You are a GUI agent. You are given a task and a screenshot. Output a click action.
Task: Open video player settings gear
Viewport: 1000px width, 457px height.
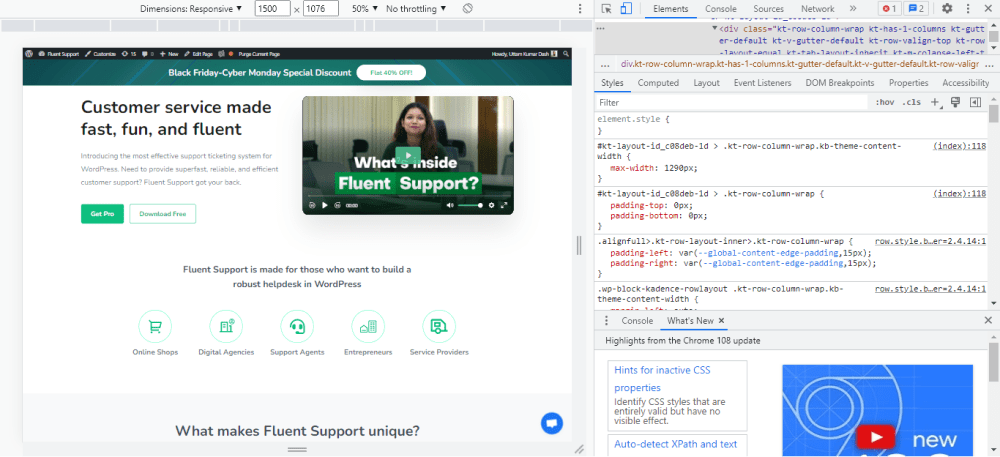click(x=491, y=205)
